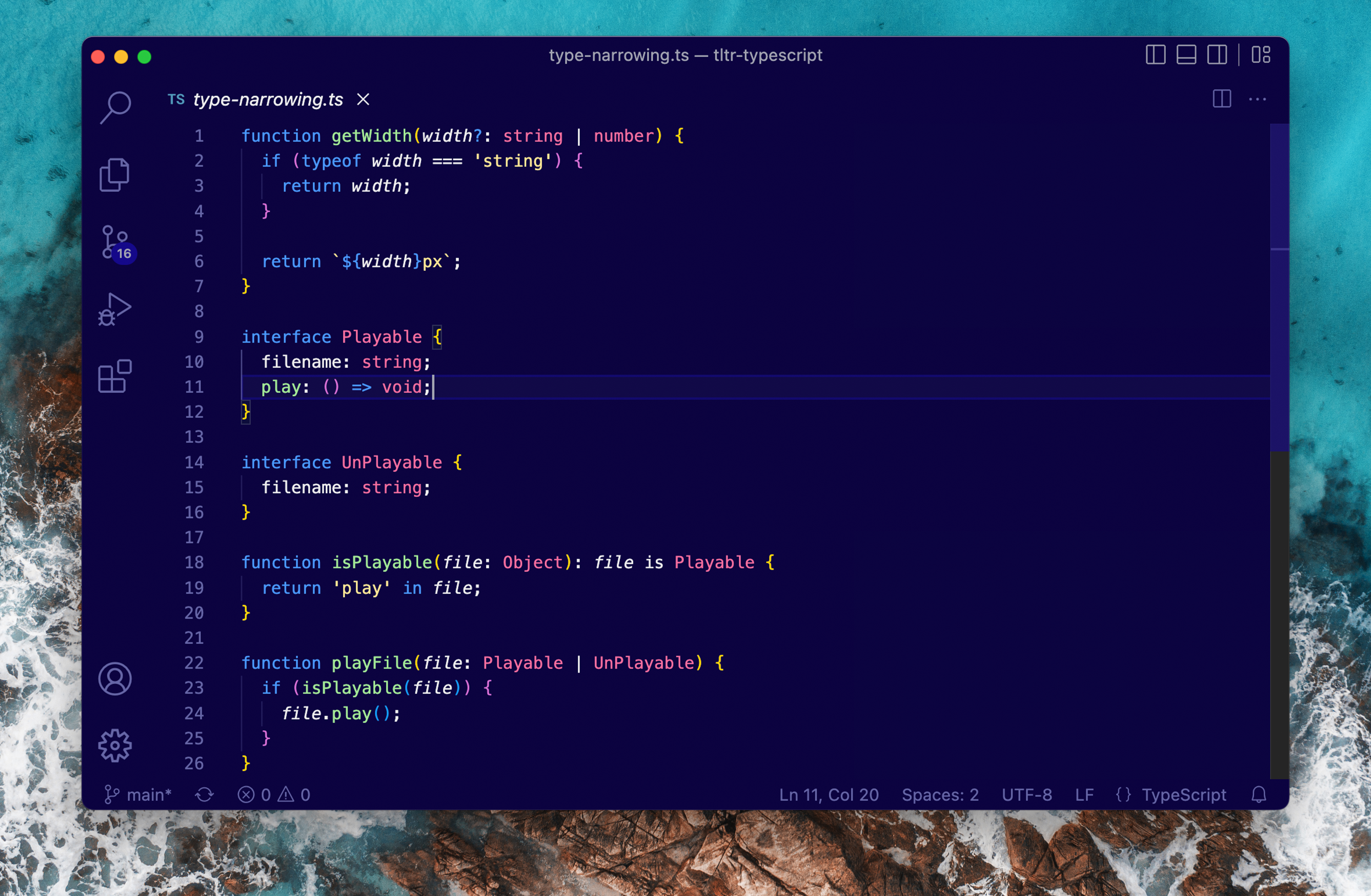Click the Accounts icon
1371x896 pixels.
(x=115, y=679)
